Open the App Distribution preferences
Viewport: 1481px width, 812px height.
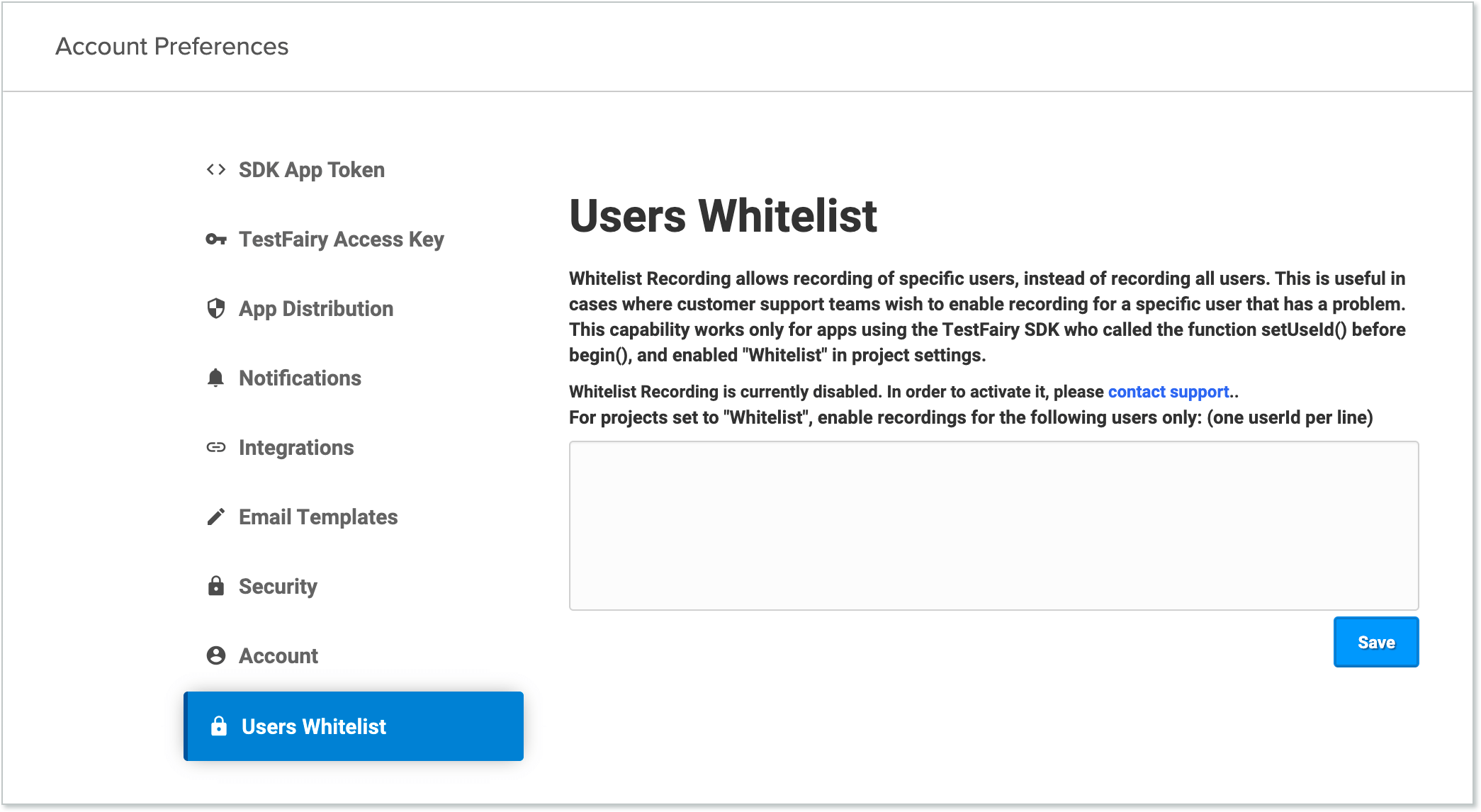(316, 308)
